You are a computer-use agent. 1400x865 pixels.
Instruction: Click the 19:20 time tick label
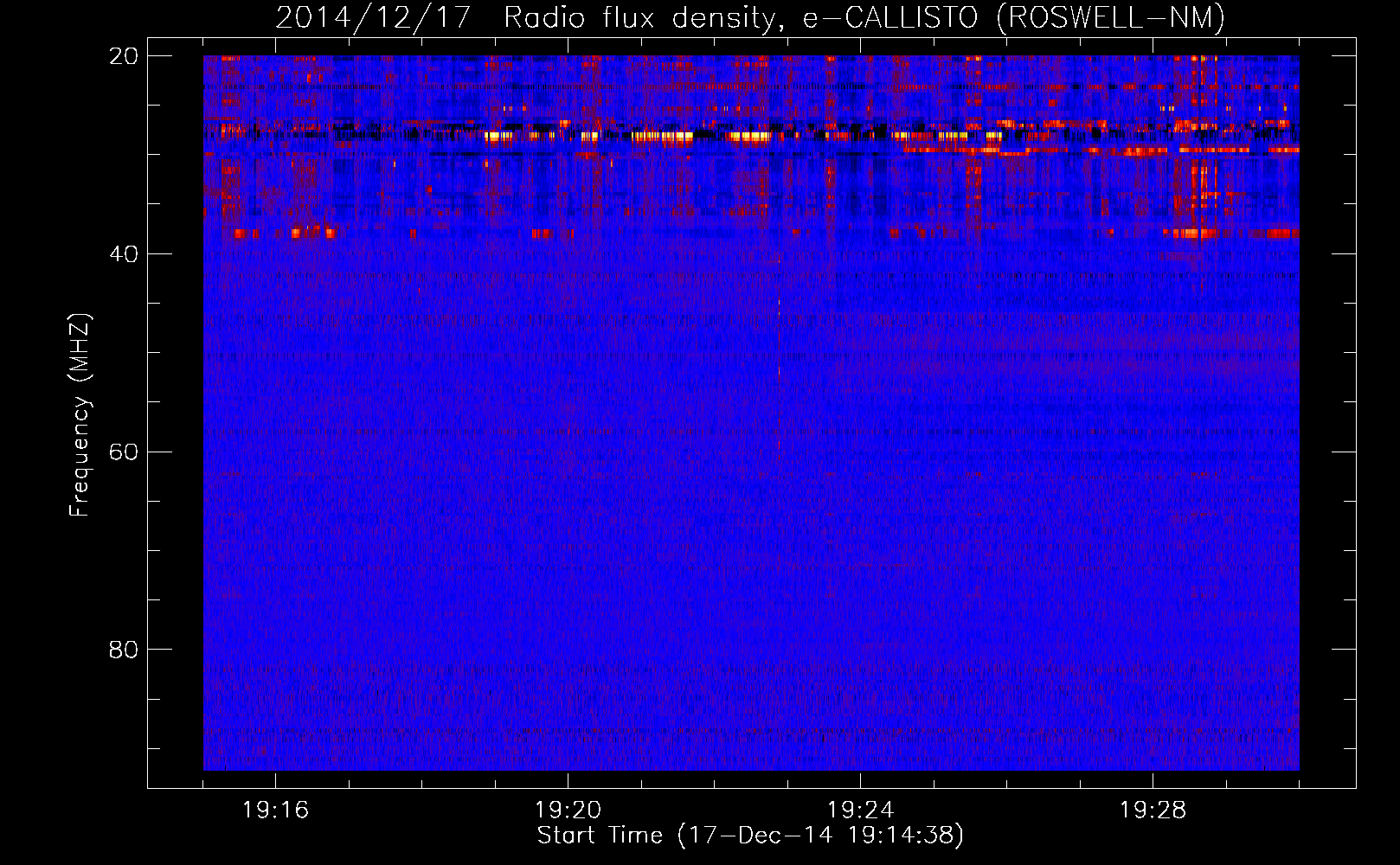(x=568, y=811)
